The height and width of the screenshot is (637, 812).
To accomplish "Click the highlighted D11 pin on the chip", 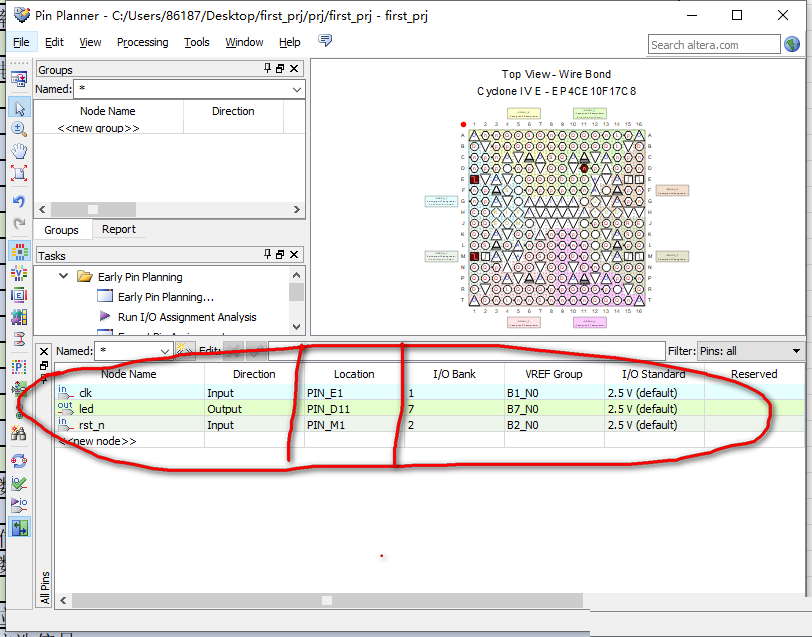I will click(x=584, y=168).
